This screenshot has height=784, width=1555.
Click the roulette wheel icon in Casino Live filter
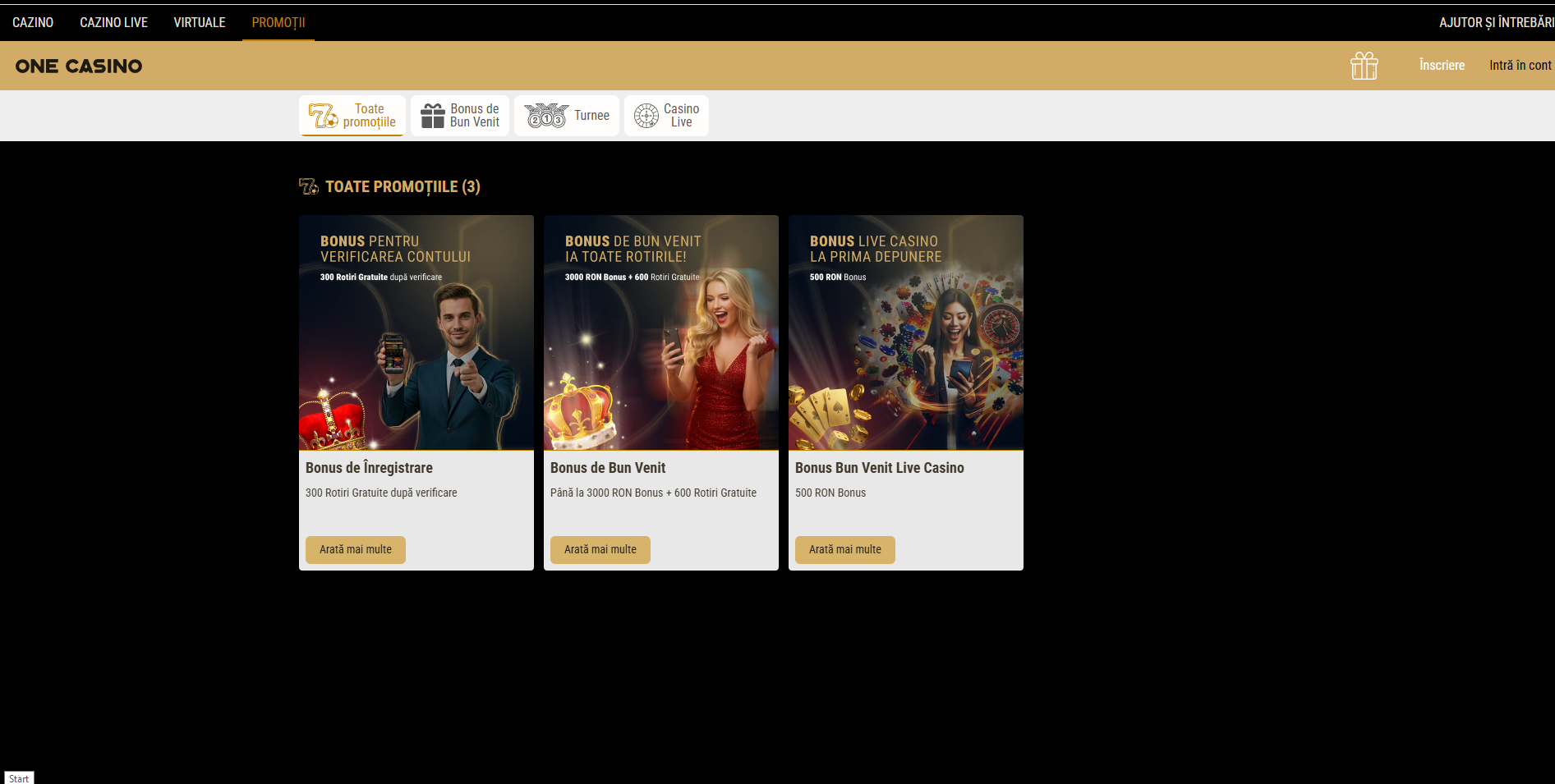(x=646, y=116)
